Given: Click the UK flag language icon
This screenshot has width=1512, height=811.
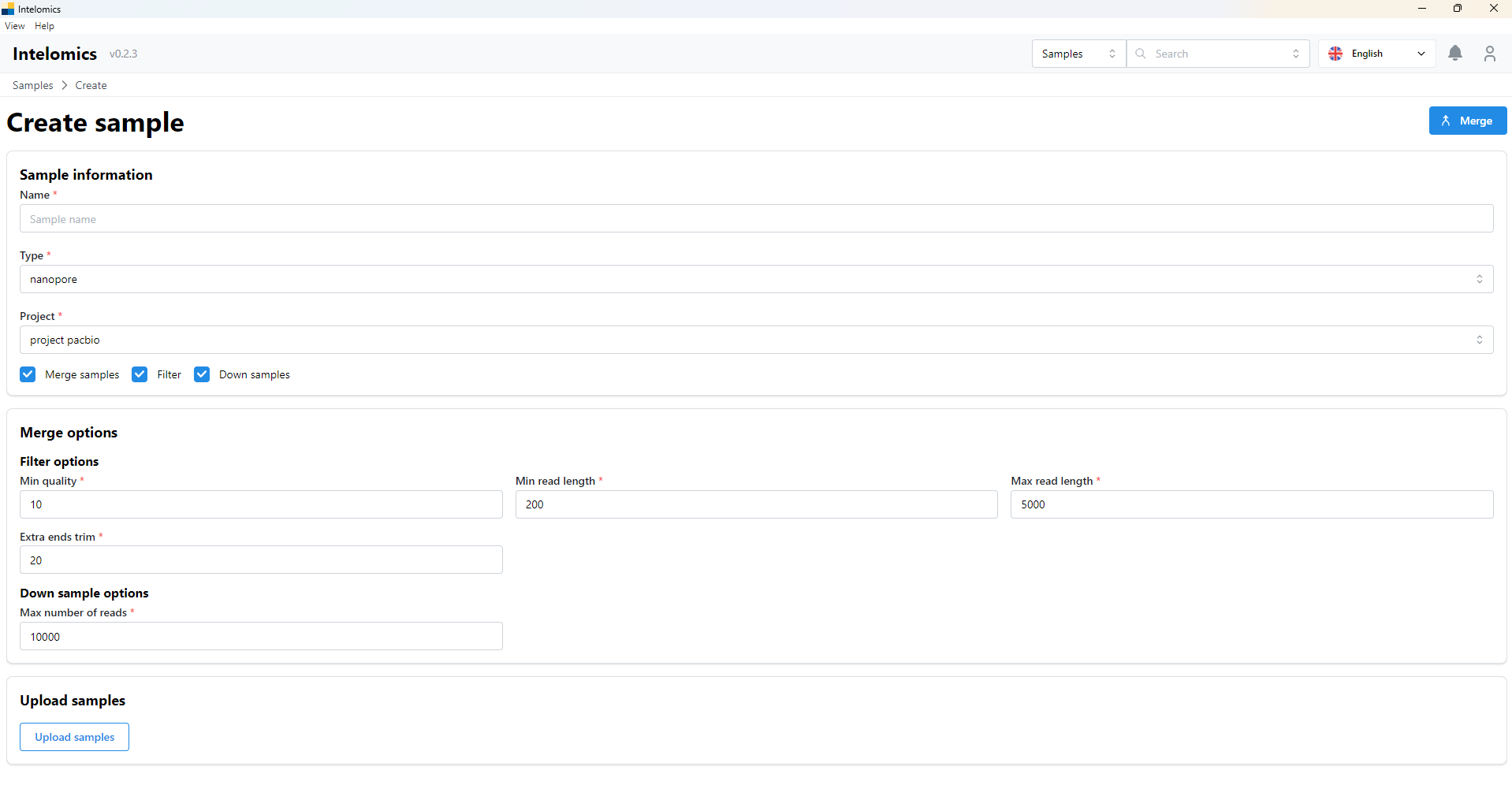Looking at the screenshot, I should (1335, 54).
